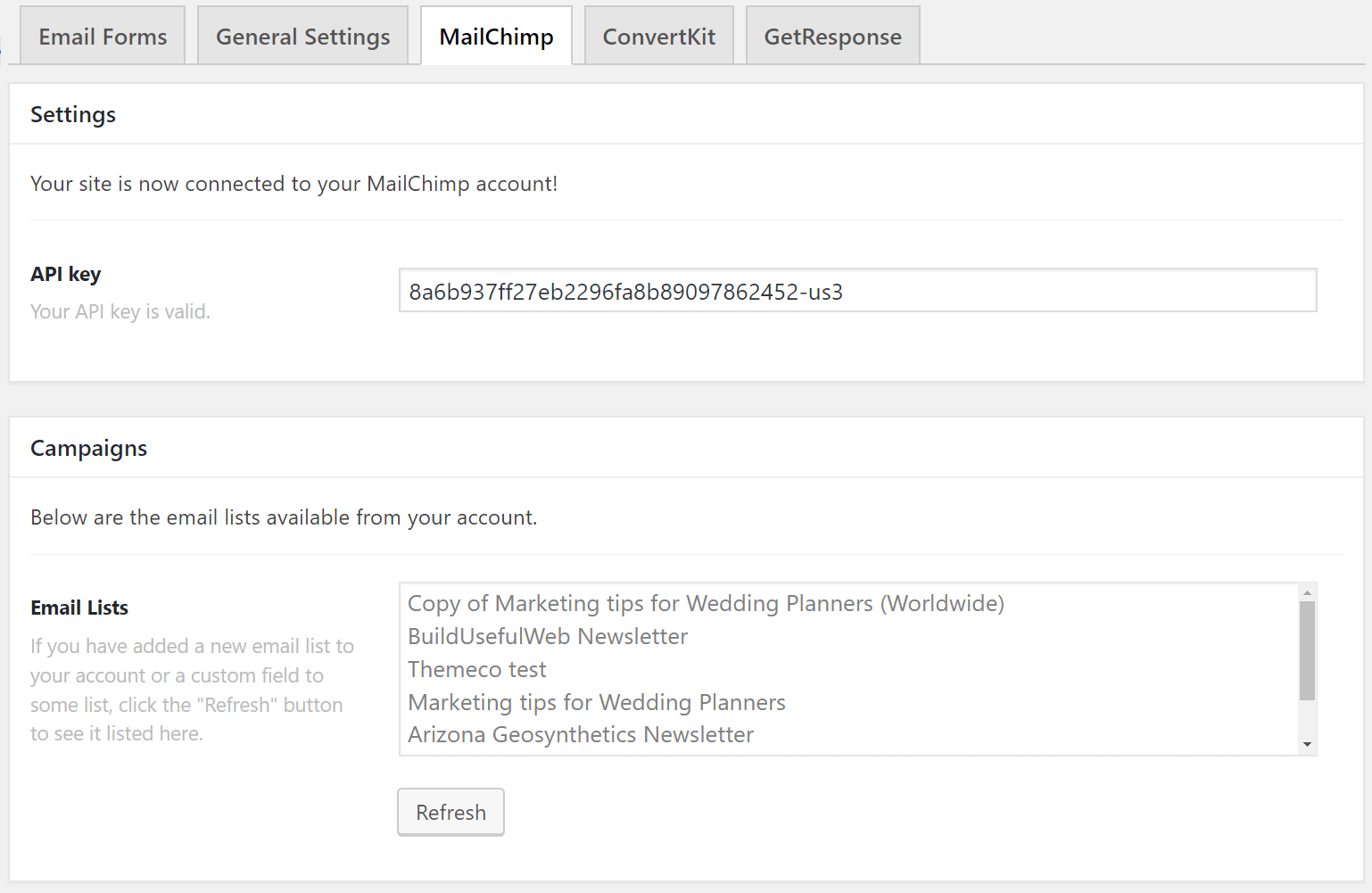Choose Marketing tips for Wedding Planners list

pos(596,702)
